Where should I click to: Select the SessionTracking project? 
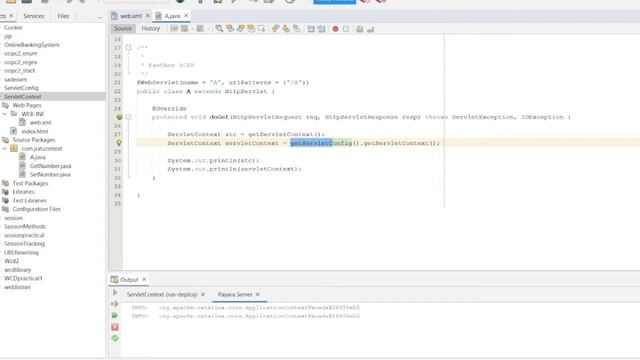pyautogui.click(x=24, y=244)
